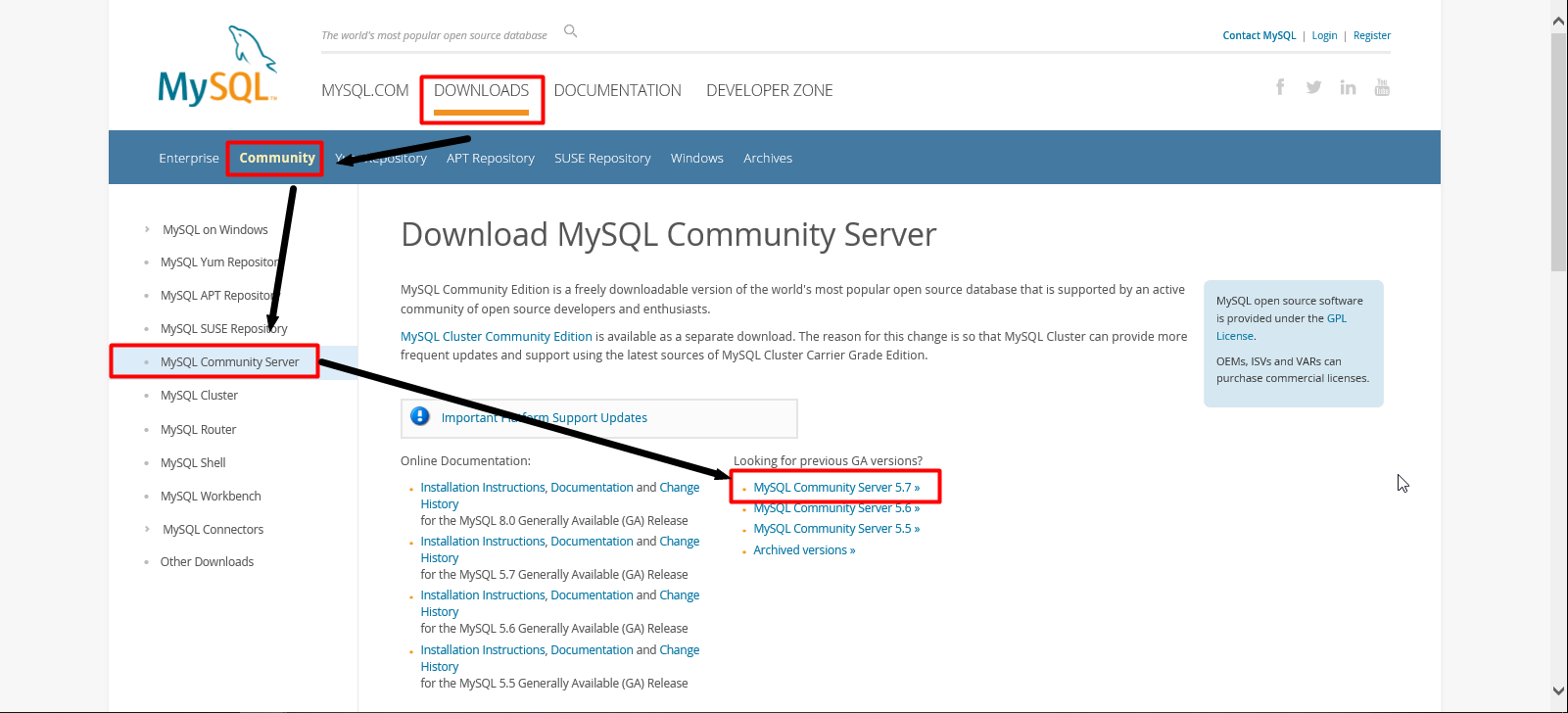Open Documentation link for MySQL 5.5
The width and height of the screenshot is (1568, 713).
pyautogui.click(x=592, y=649)
